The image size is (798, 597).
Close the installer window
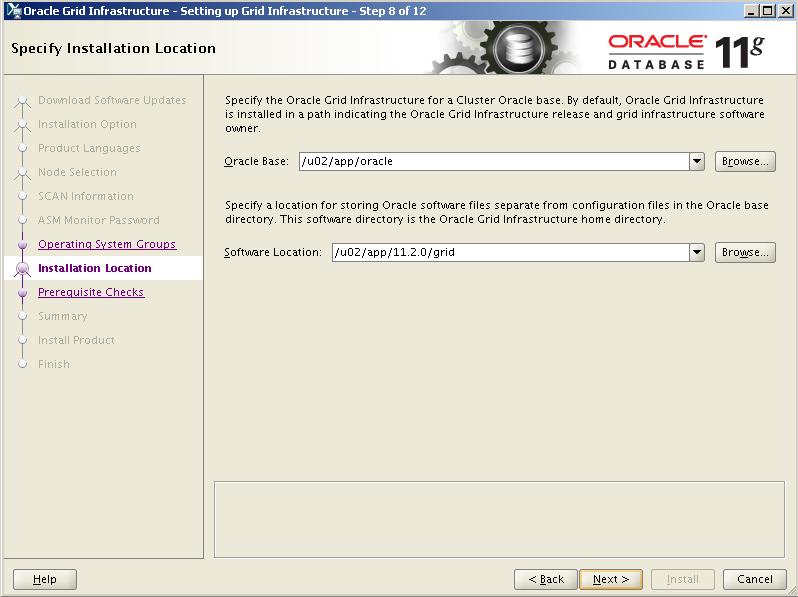(x=785, y=11)
